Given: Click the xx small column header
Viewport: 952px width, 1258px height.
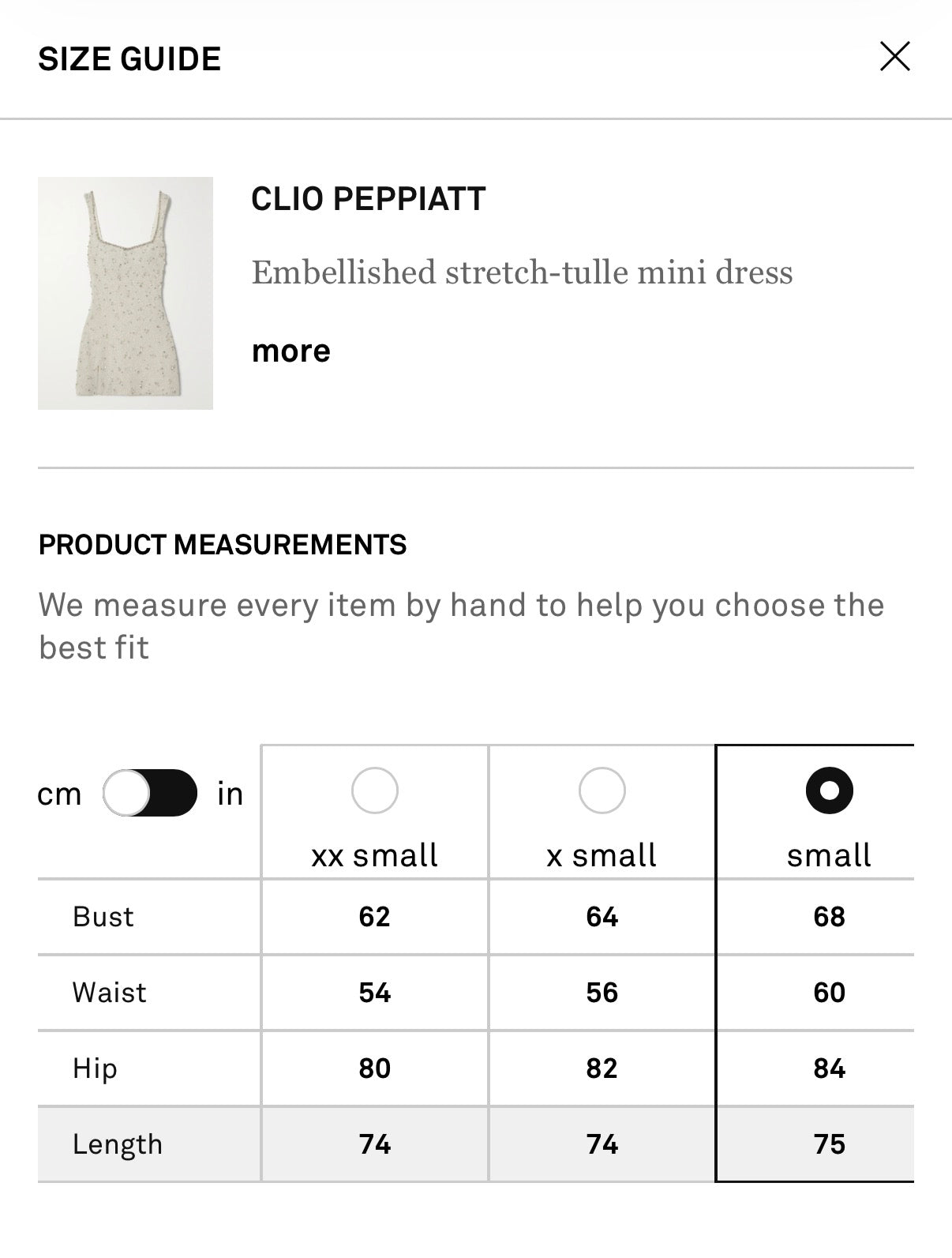Looking at the screenshot, I should 374,855.
